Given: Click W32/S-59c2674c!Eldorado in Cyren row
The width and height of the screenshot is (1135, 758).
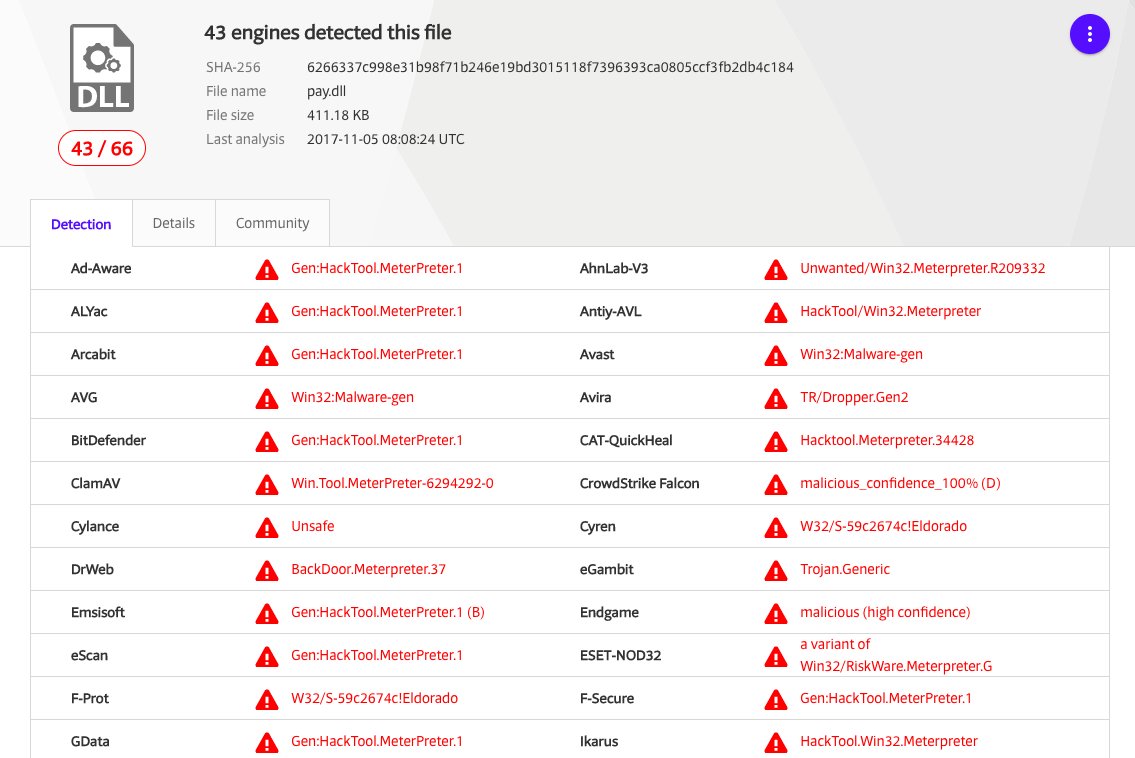Looking at the screenshot, I should point(883,526).
